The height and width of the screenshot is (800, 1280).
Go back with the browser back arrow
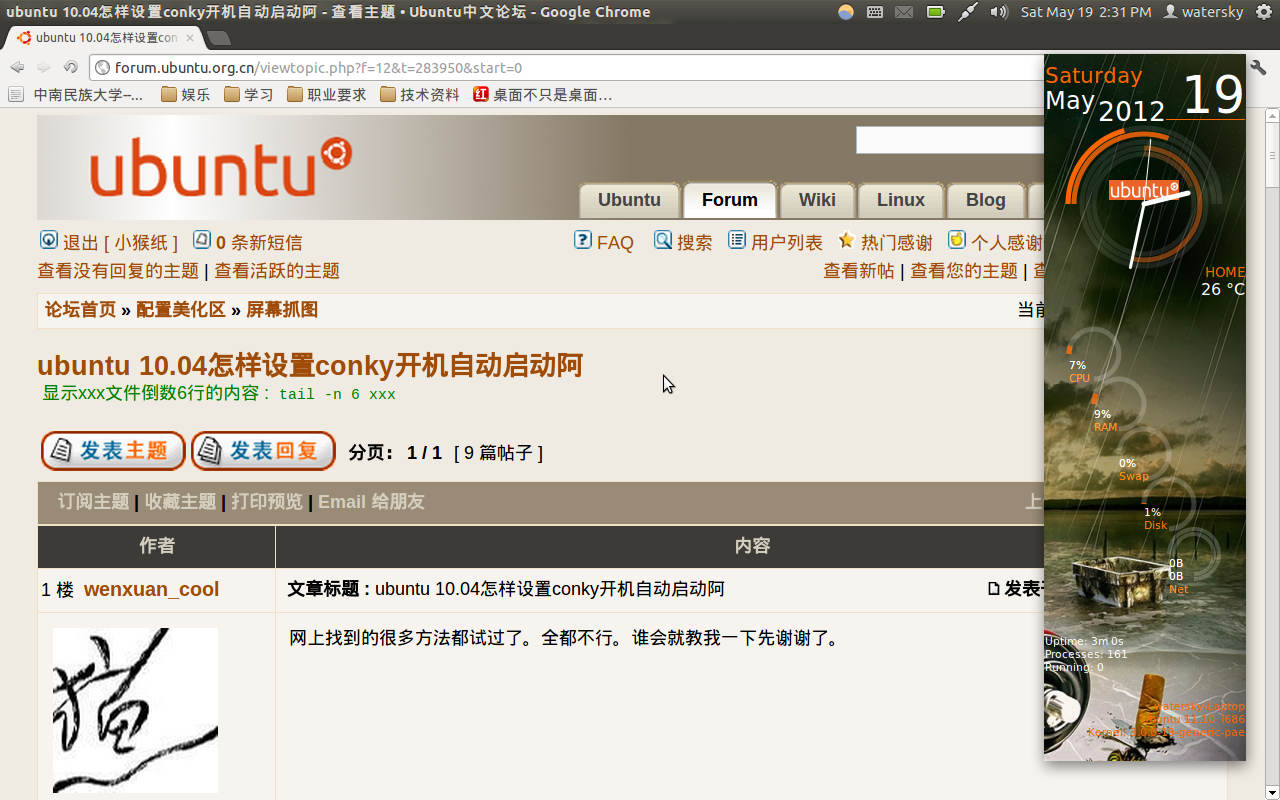coord(17,67)
